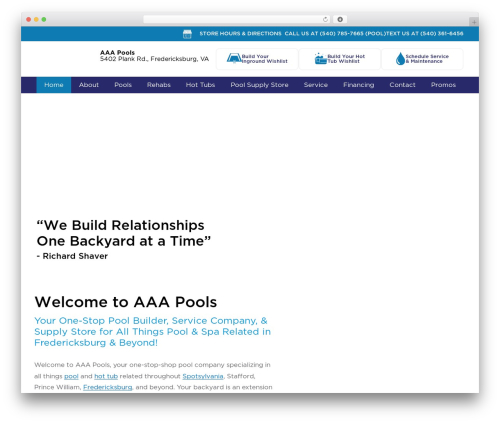Click 'Your One-Stop Pool Builder' subheading
500x423 pixels.
(152, 332)
